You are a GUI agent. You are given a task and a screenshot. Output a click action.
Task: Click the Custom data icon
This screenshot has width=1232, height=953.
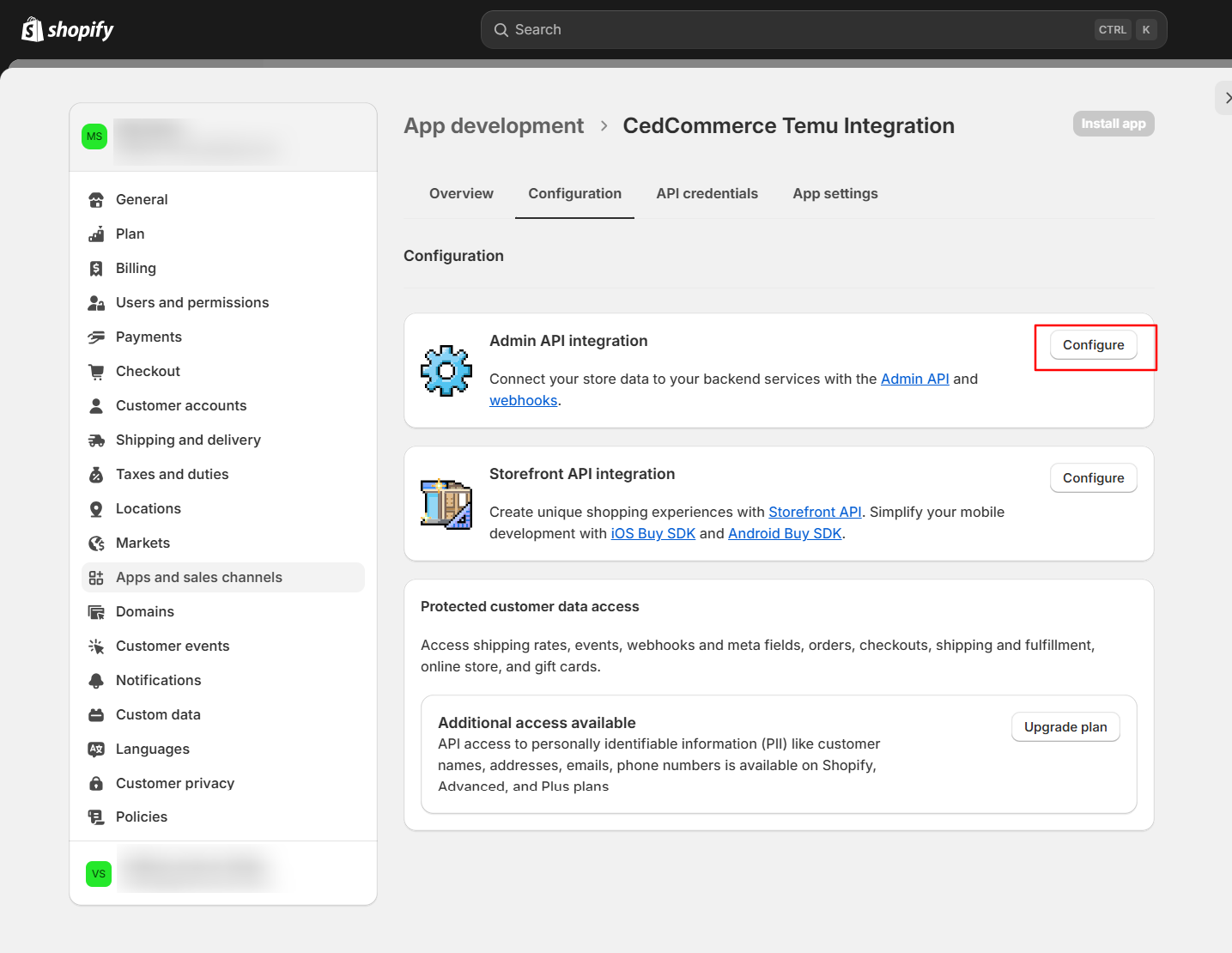(x=96, y=715)
